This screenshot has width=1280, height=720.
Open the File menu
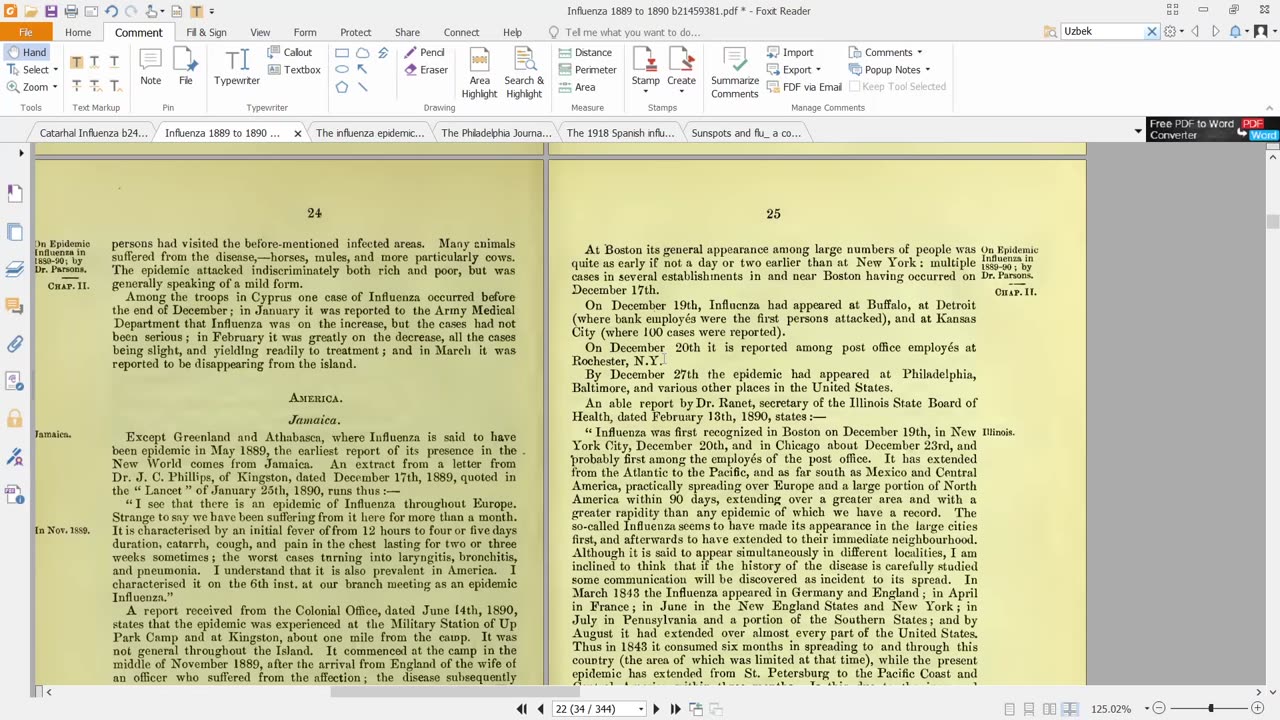click(26, 32)
